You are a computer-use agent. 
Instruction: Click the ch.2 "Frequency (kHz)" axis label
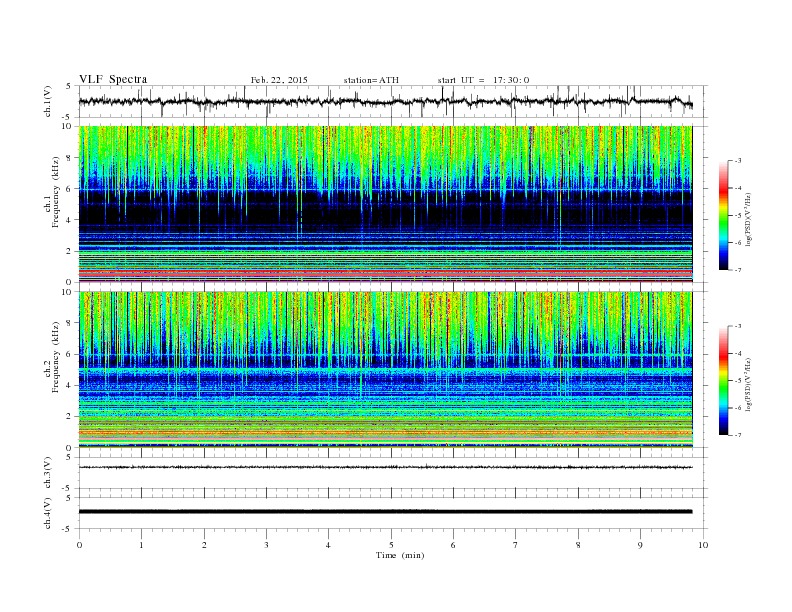pyautogui.click(x=56, y=358)
